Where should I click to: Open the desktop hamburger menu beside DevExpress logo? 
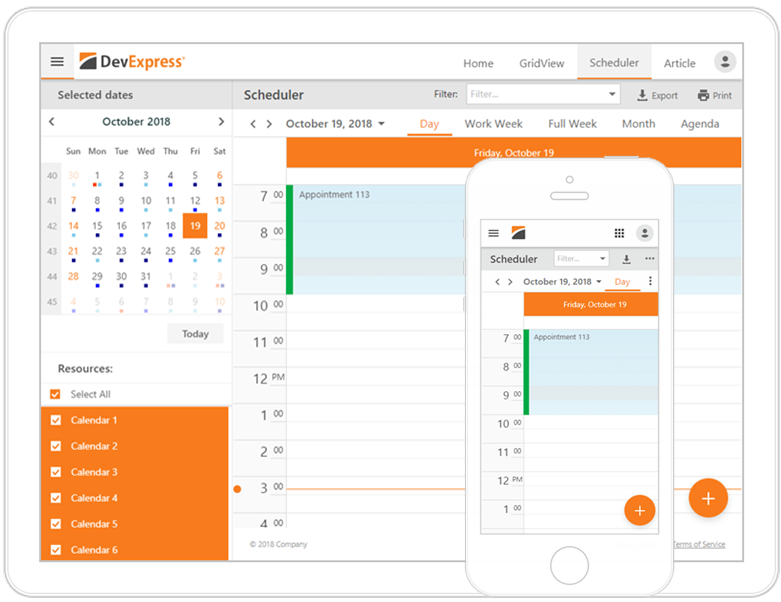pyautogui.click(x=57, y=62)
